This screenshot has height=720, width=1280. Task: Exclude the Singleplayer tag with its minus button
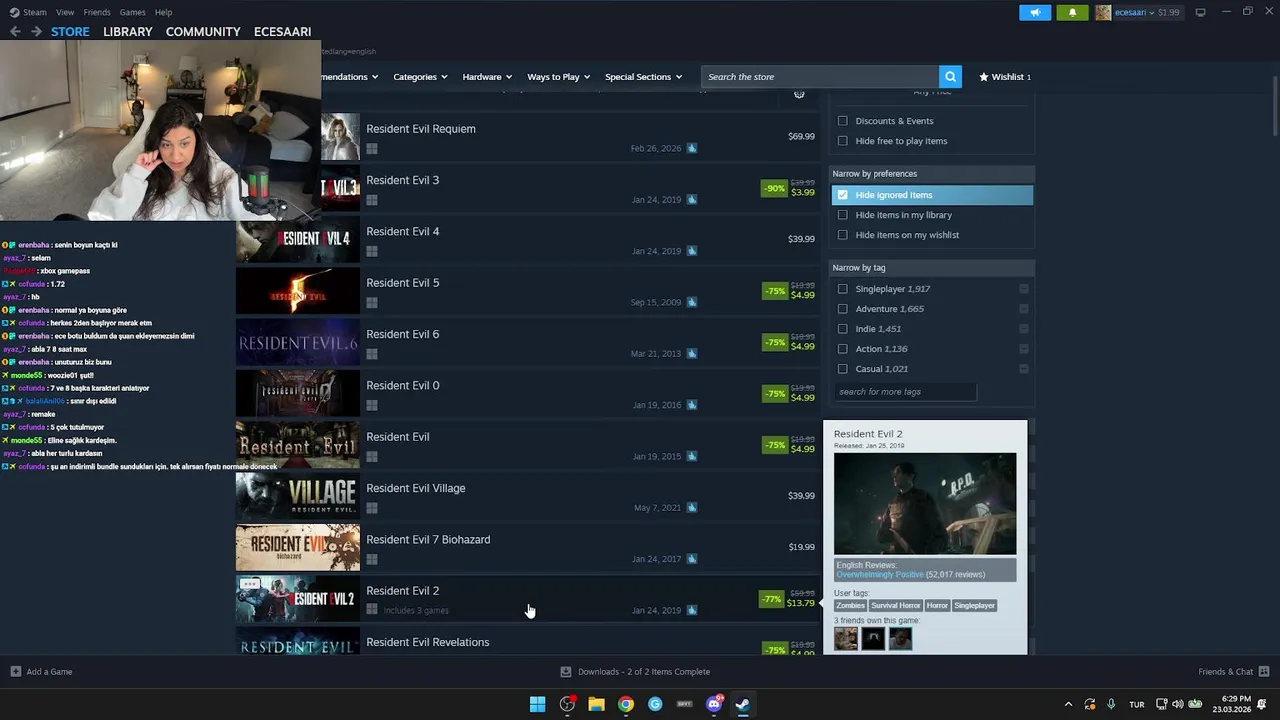click(1024, 289)
